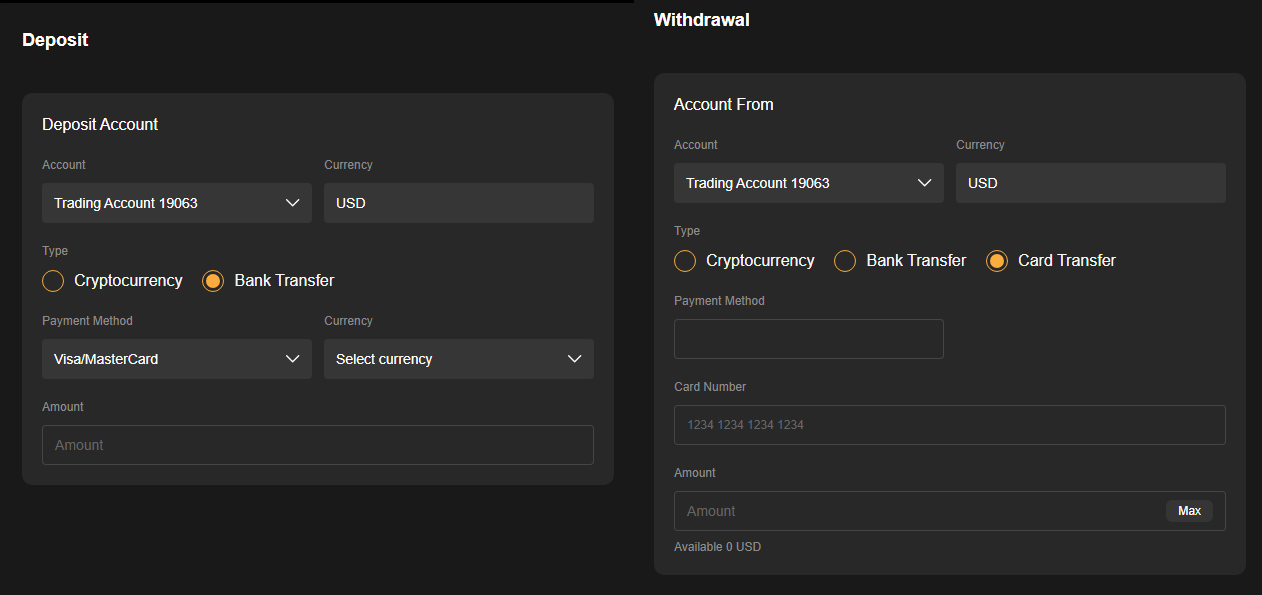Open the Visa/MasterCard payment method dropdown
This screenshot has height=595, width=1262.
tap(177, 359)
